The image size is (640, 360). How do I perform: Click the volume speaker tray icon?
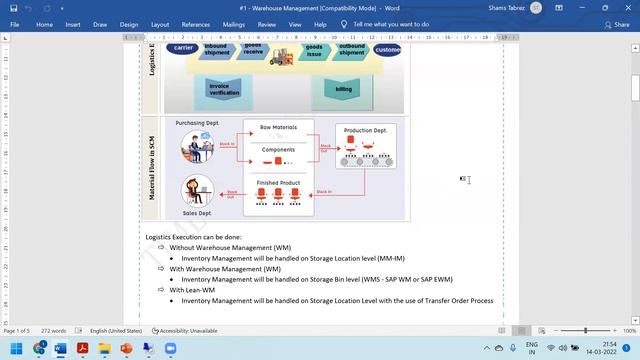point(563,348)
